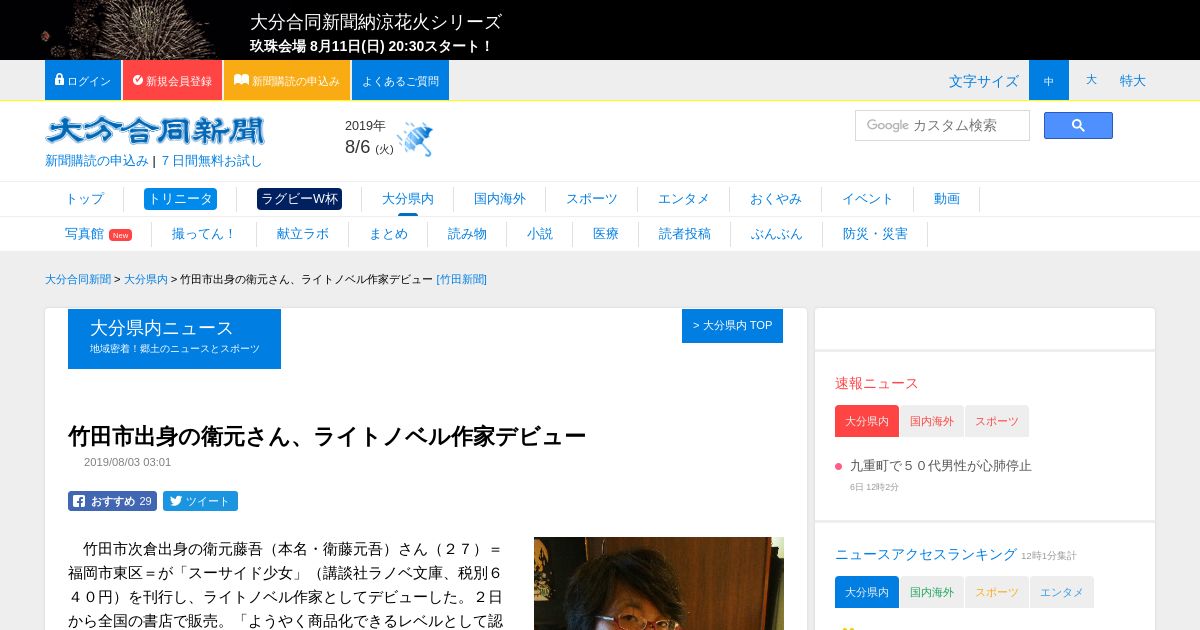Click the ログイン lock button

[83, 80]
